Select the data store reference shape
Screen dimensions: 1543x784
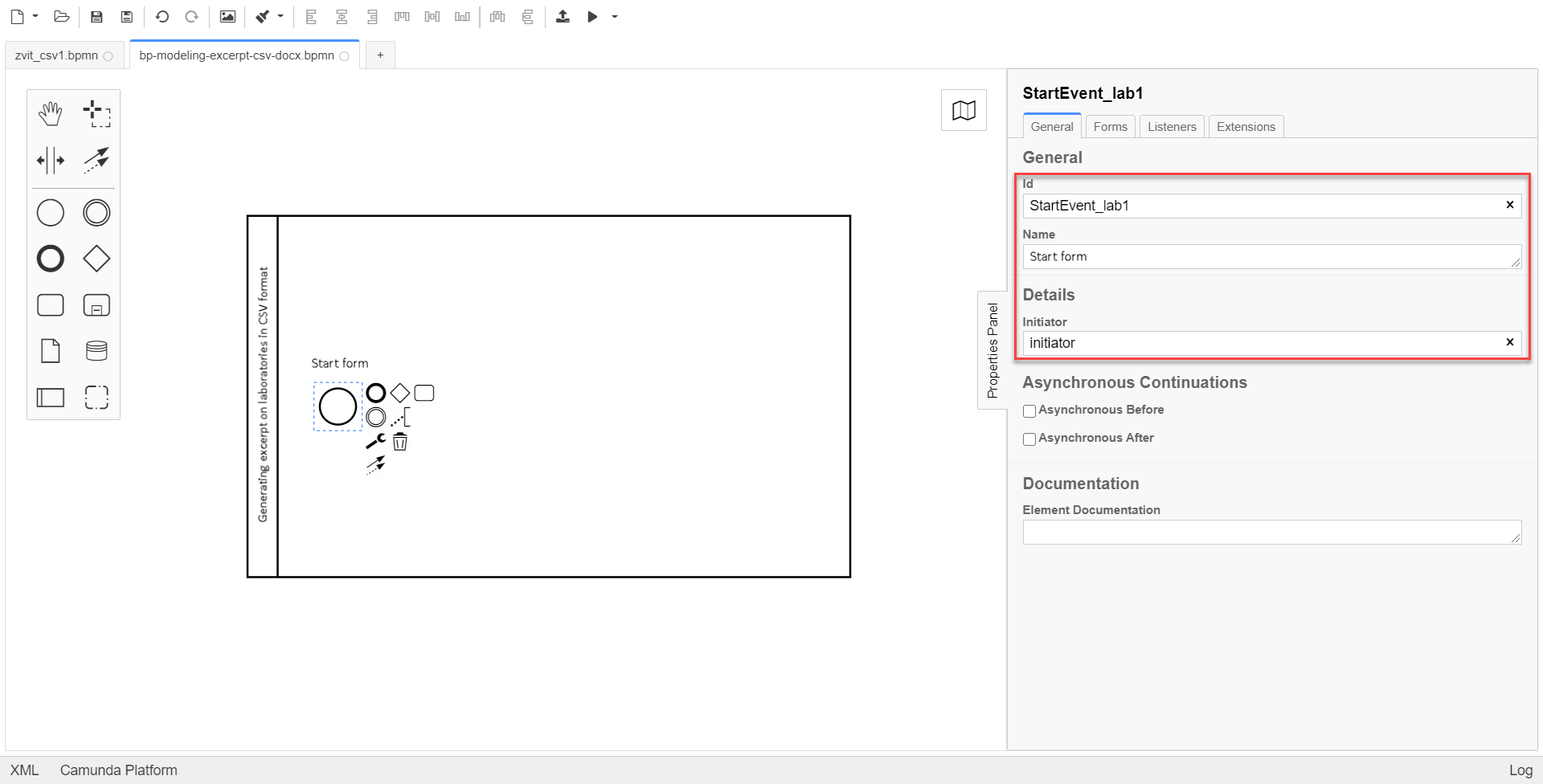point(96,351)
